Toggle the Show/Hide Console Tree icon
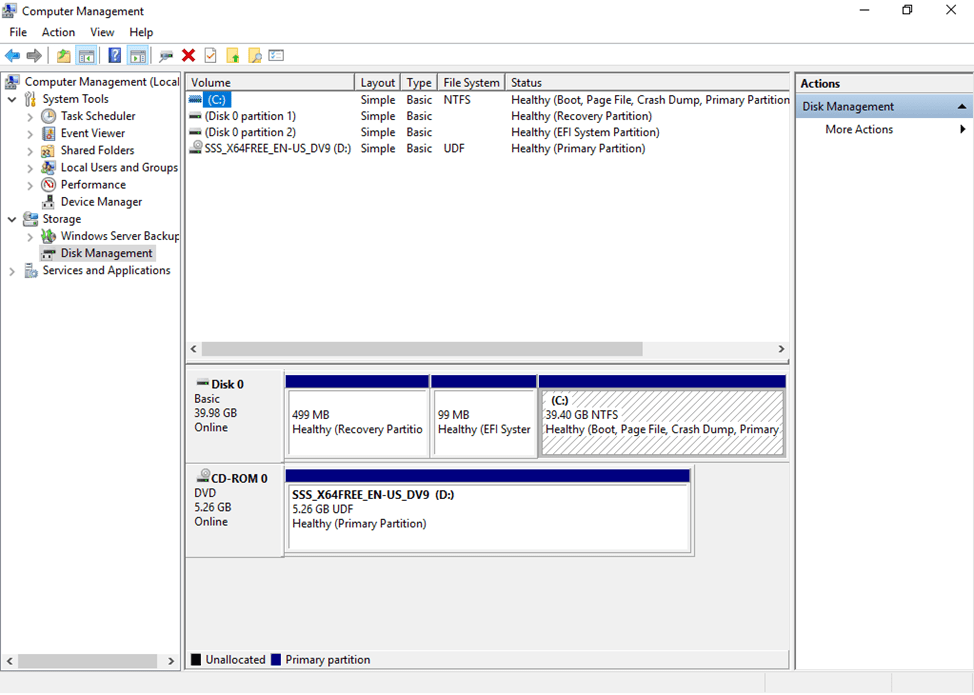Screen dimensions: 974x695 pyautogui.click(x=86, y=56)
